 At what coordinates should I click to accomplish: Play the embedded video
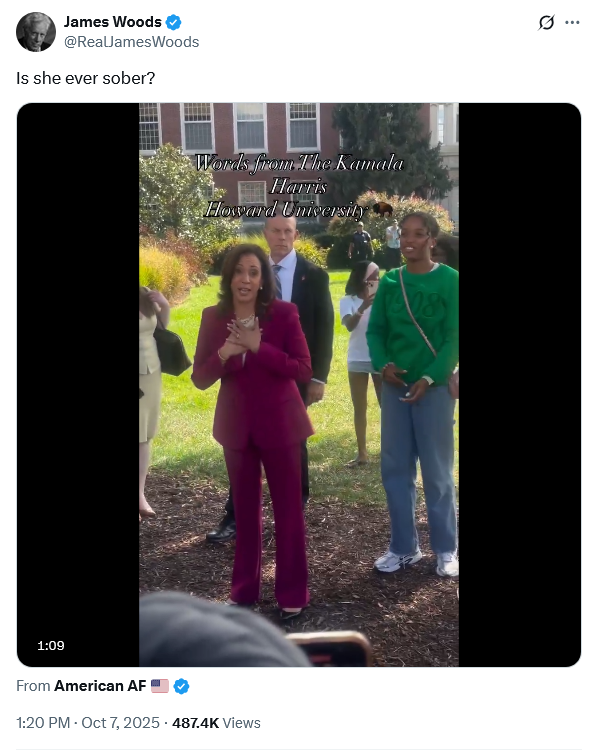click(x=299, y=385)
